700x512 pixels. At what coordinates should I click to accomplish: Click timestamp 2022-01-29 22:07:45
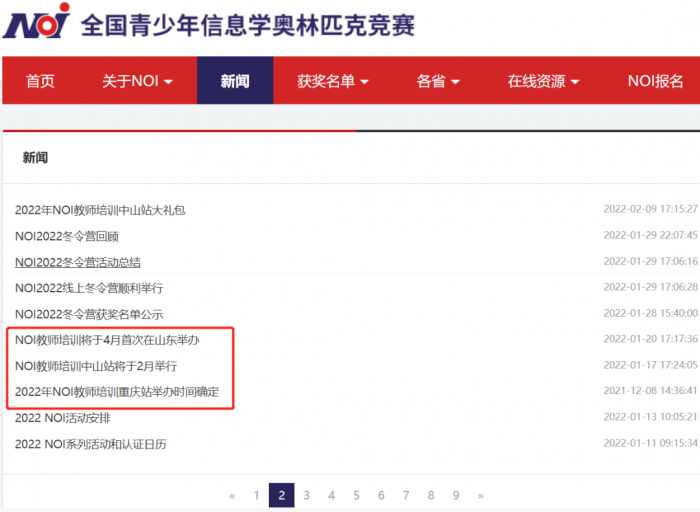point(650,235)
